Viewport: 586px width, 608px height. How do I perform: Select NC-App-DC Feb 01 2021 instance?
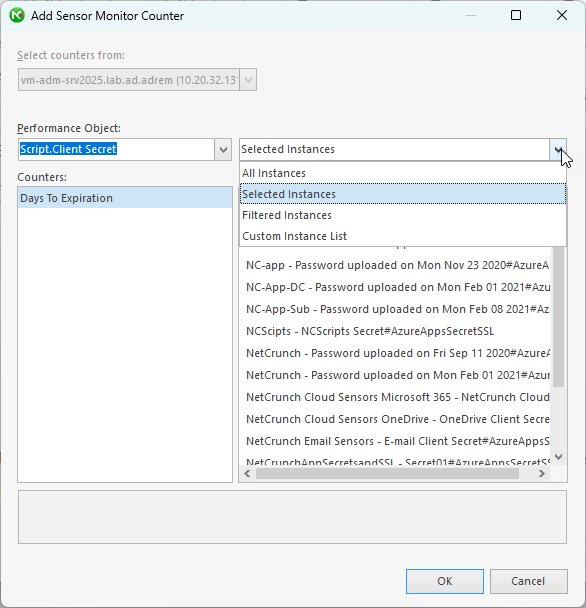click(397, 287)
